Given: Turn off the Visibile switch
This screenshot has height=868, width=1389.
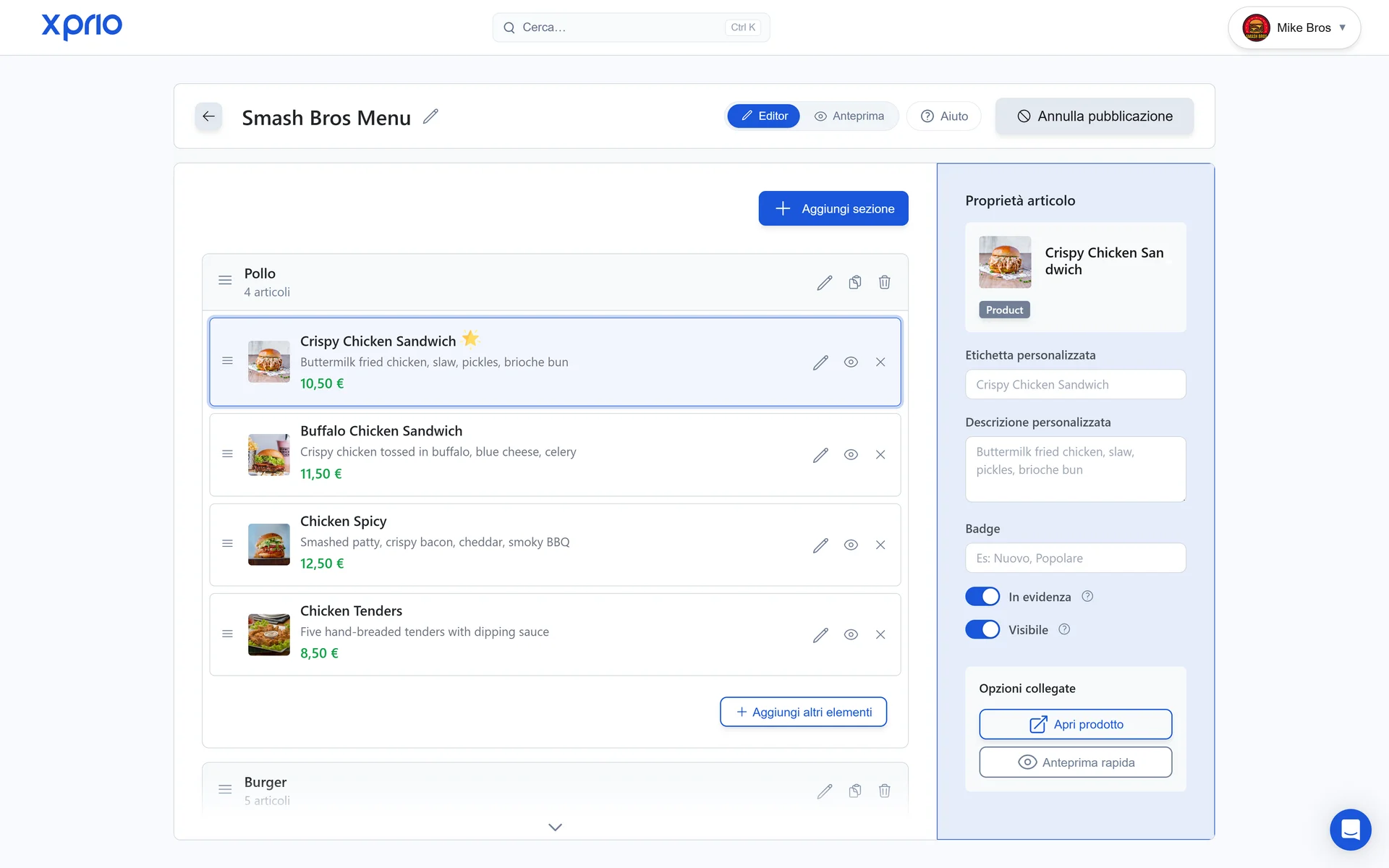Looking at the screenshot, I should (982, 629).
